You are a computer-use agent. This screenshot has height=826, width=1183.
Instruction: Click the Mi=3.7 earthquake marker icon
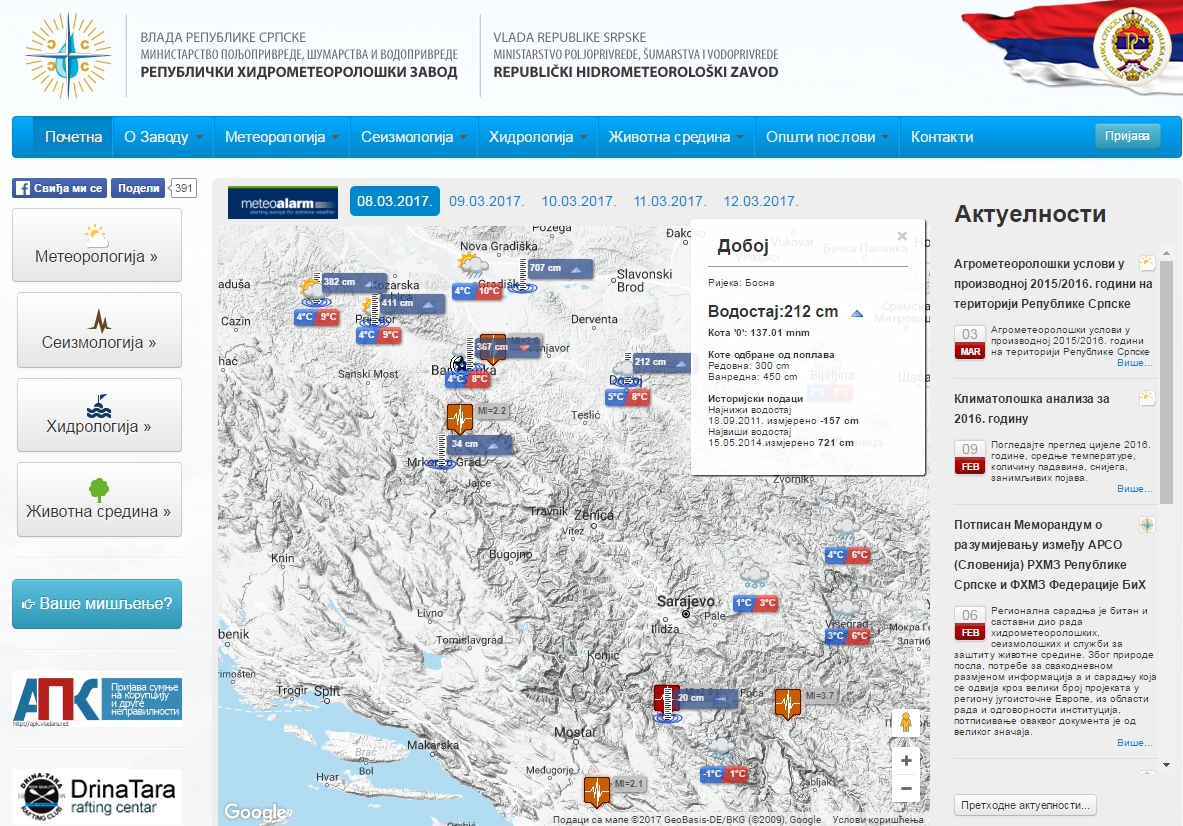coord(788,703)
